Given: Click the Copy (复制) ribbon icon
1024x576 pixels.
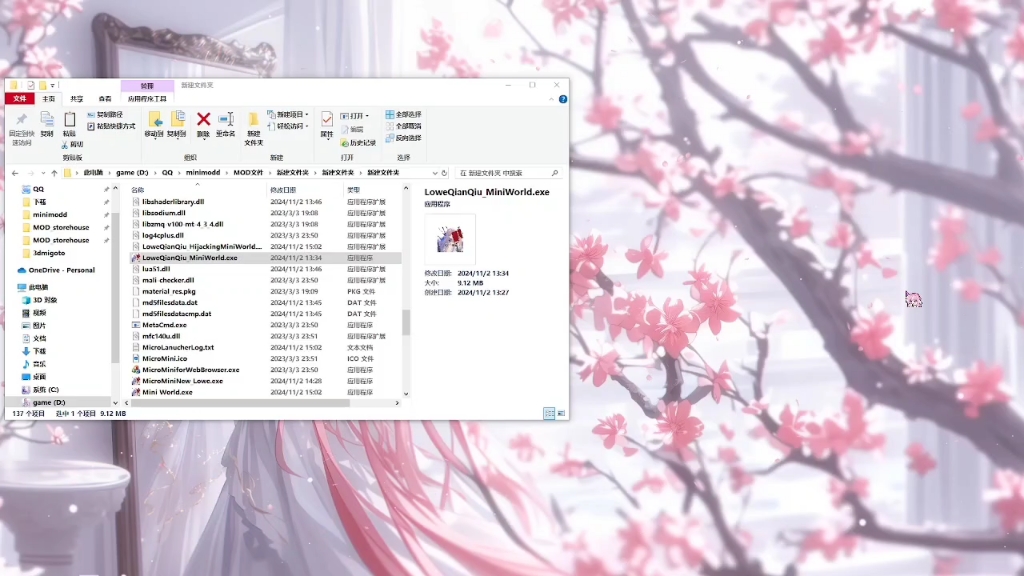Looking at the screenshot, I should tap(47, 119).
